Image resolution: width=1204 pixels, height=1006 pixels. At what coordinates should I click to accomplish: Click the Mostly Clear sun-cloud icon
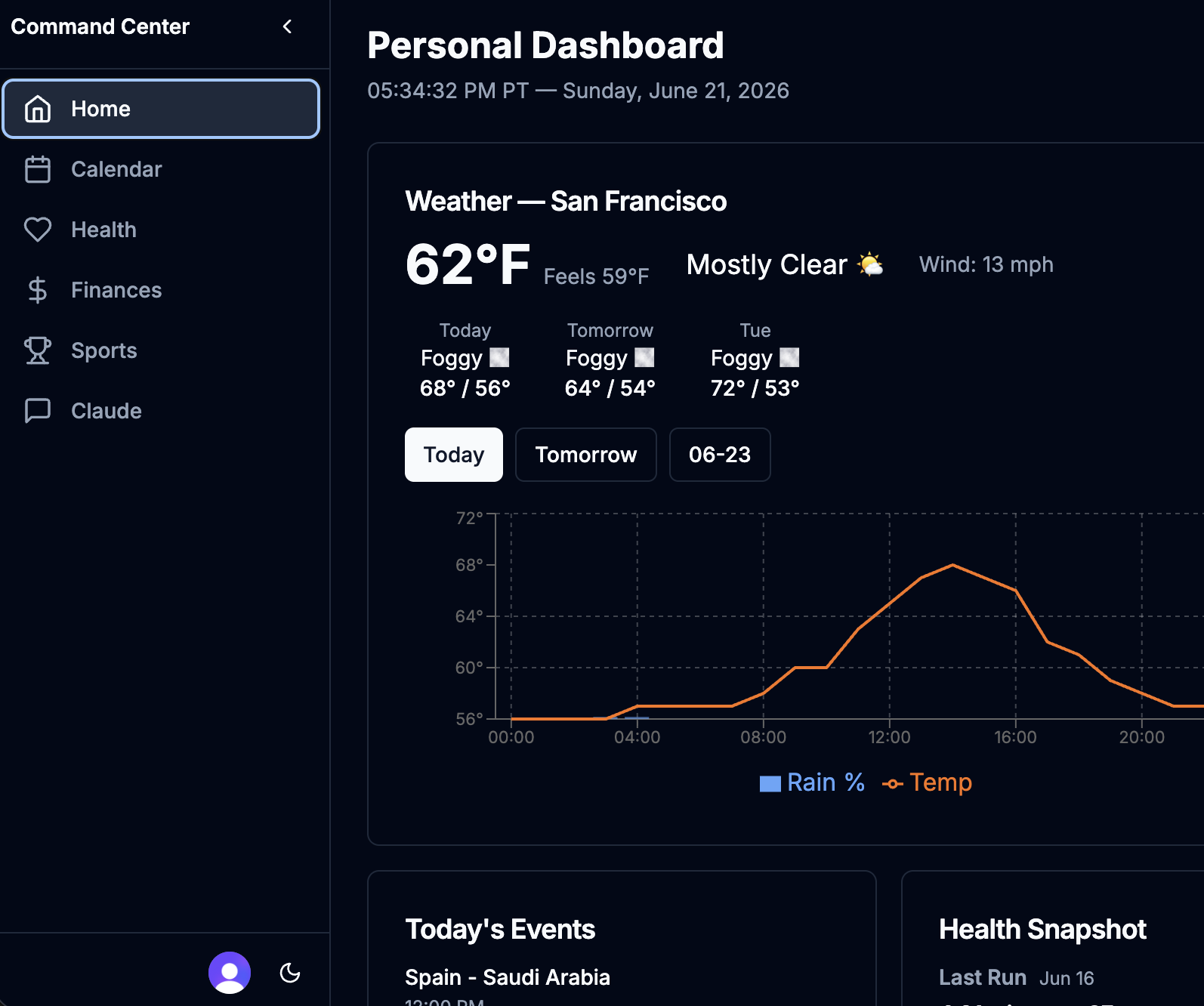pyautogui.click(x=870, y=264)
